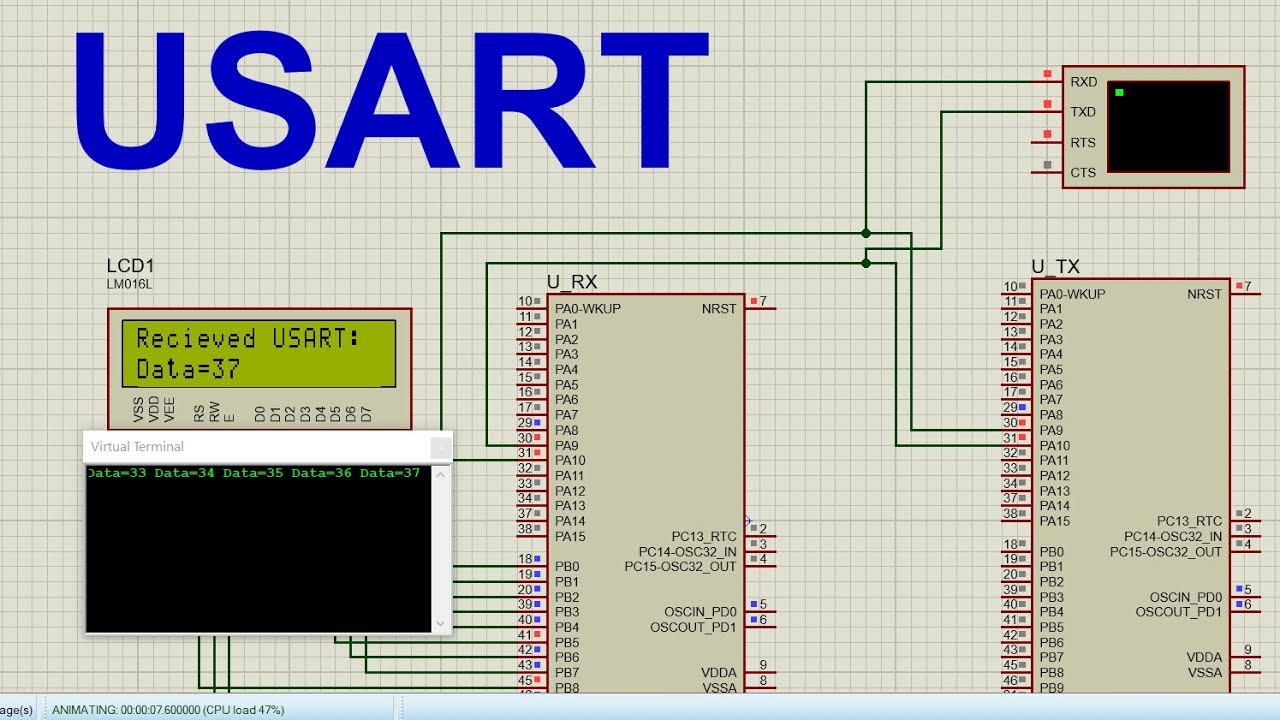This screenshot has width=1280, height=720.
Task: Click the RXD pin label on the terminal instrument
Action: click(1083, 82)
